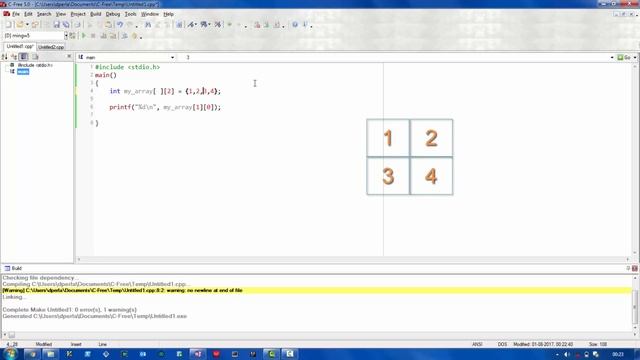Open the dropdown arrow next to Go button

pyautogui.click(x=635, y=58)
